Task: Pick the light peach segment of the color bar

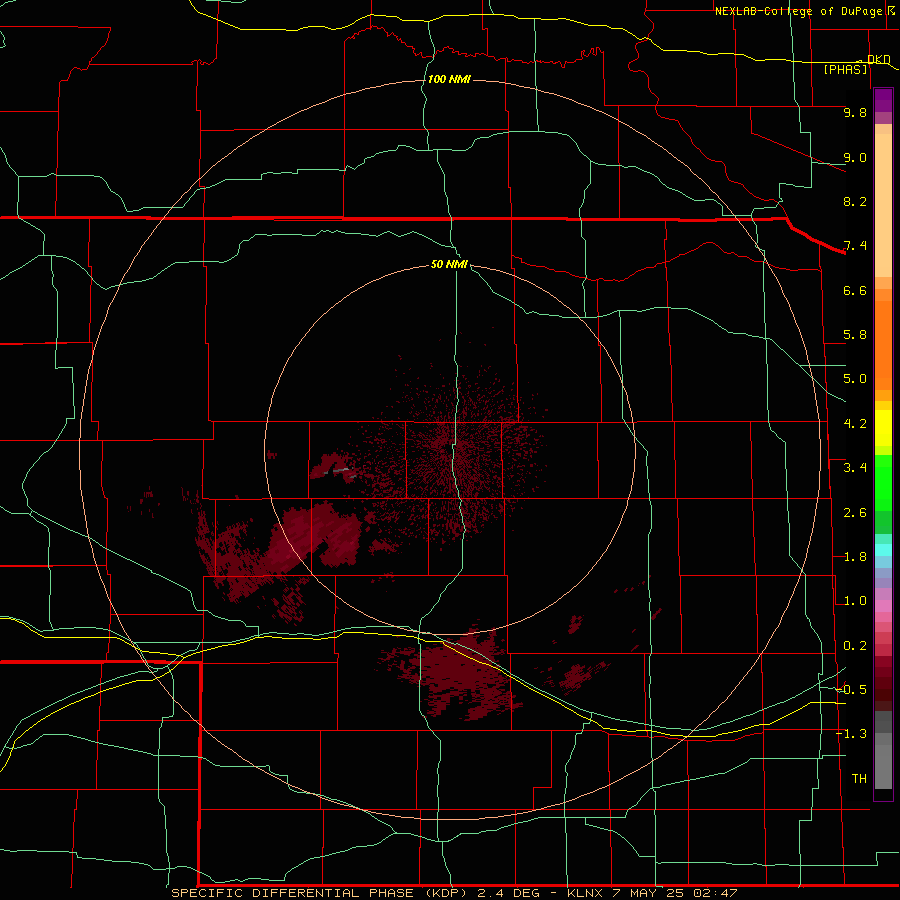Action: pyautogui.click(x=883, y=207)
